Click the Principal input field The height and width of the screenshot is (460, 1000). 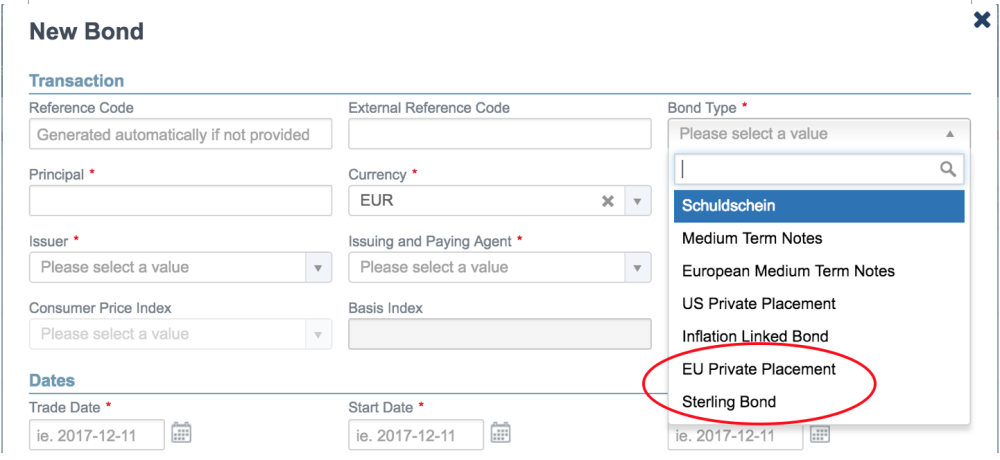coord(180,201)
